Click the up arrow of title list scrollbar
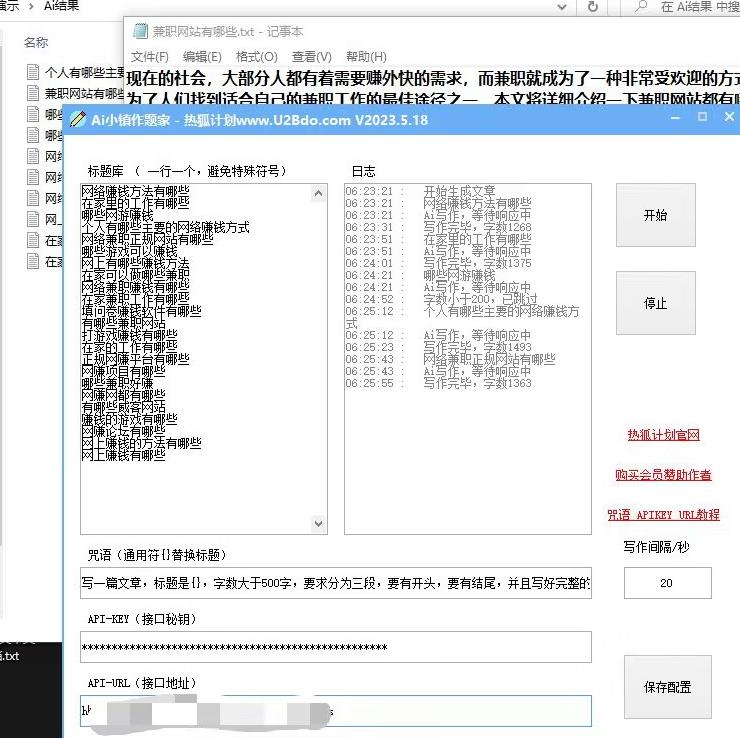Viewport: 740px width, 738px height. [319, 193]
